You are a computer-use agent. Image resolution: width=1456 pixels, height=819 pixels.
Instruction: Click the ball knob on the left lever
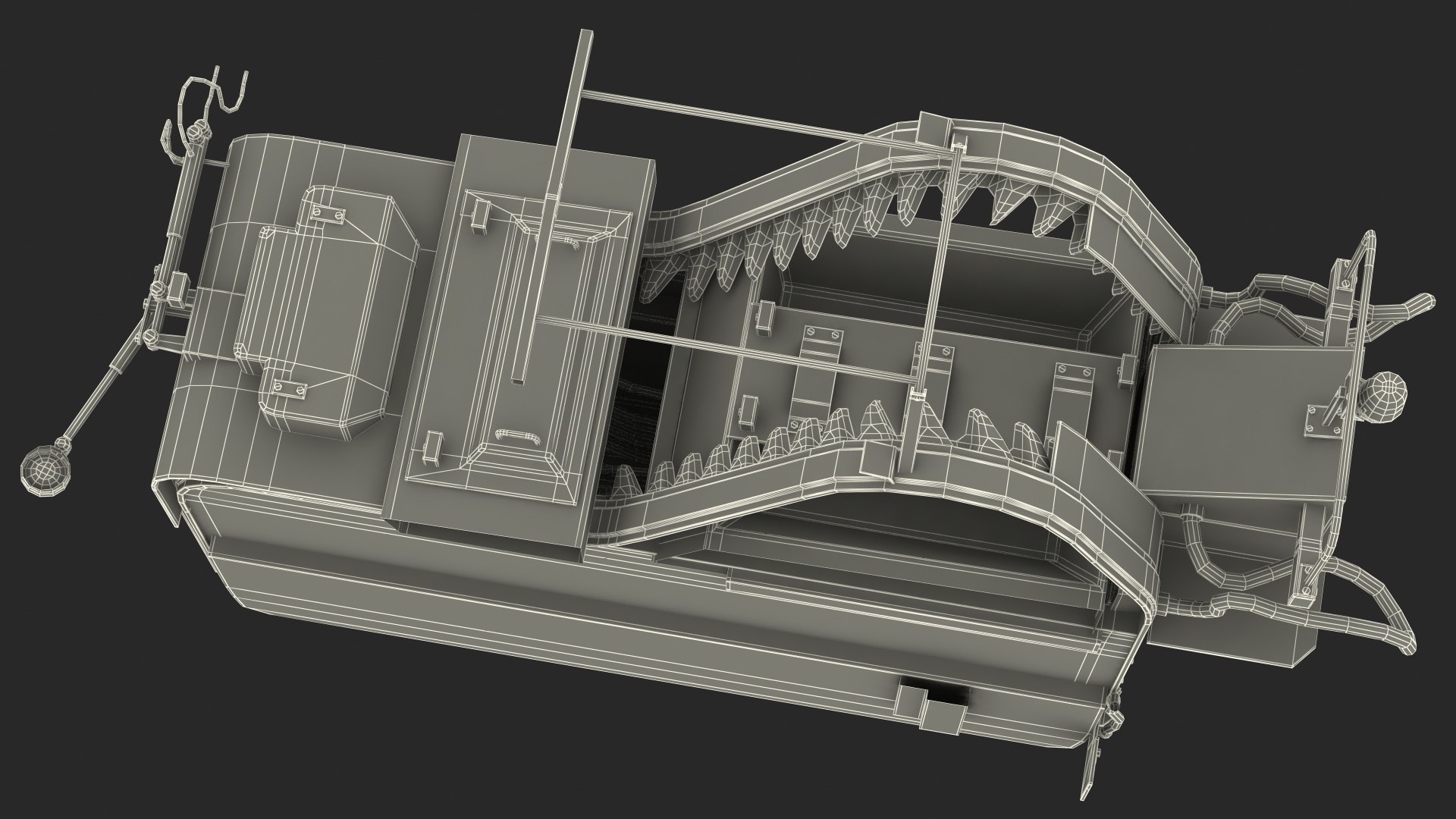(45, 472)
